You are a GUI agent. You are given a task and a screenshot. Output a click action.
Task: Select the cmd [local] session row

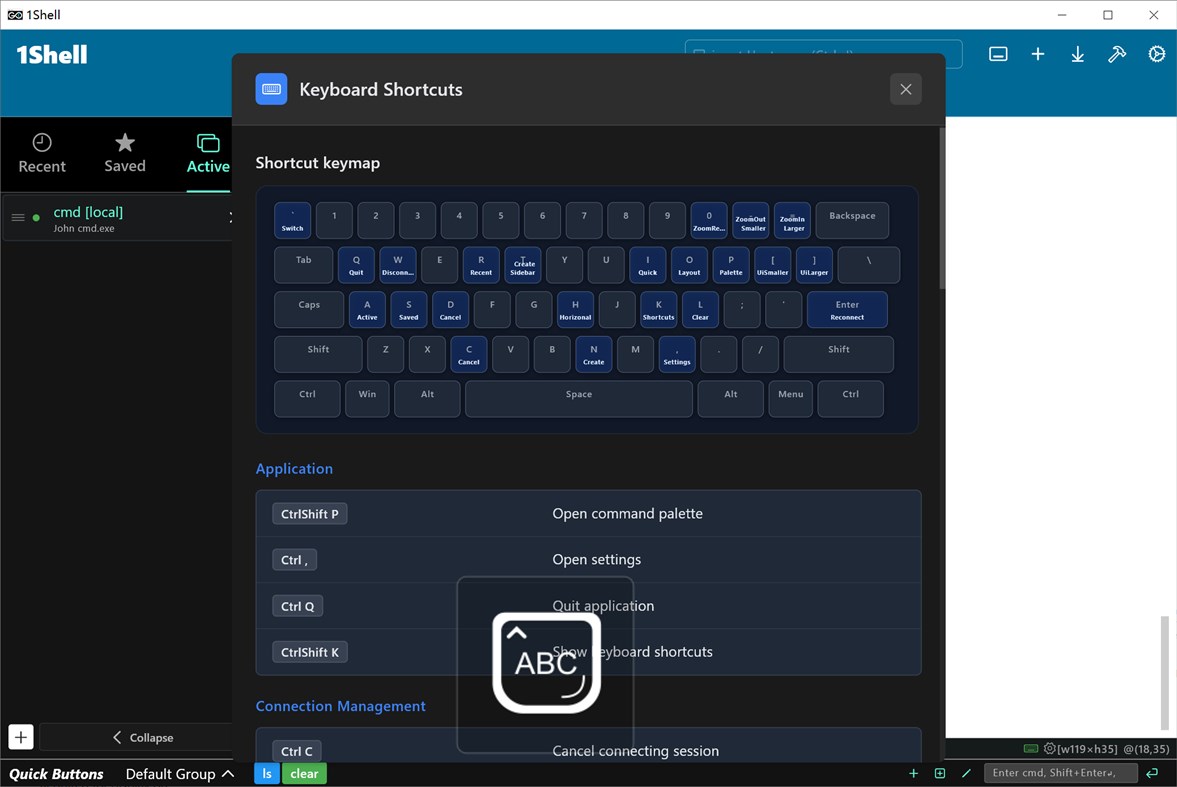pos(119,219)
